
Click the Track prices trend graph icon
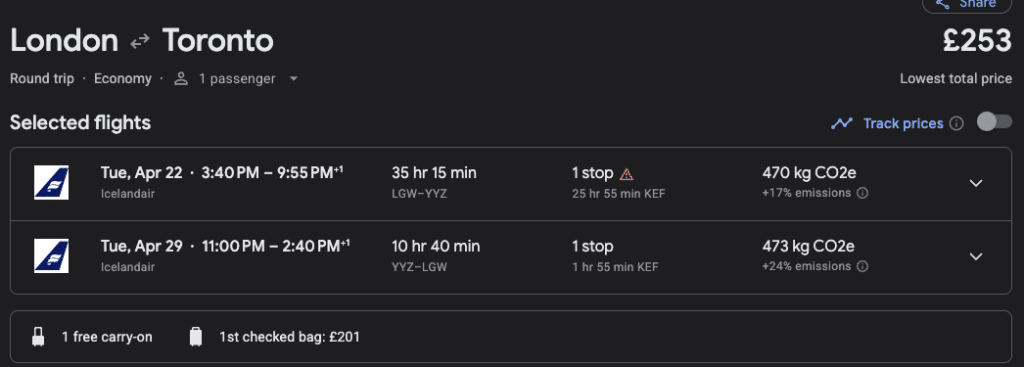[841, 123]
